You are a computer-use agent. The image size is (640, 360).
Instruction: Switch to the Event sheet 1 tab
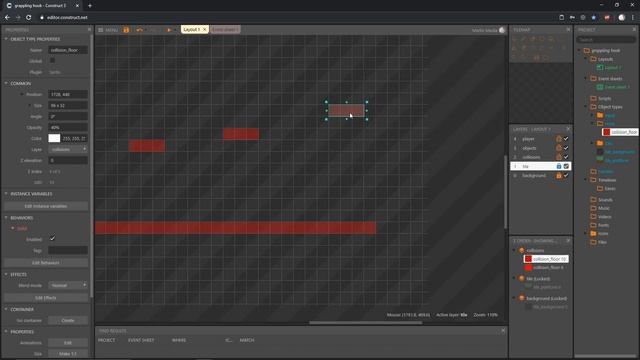pos(224,29)
